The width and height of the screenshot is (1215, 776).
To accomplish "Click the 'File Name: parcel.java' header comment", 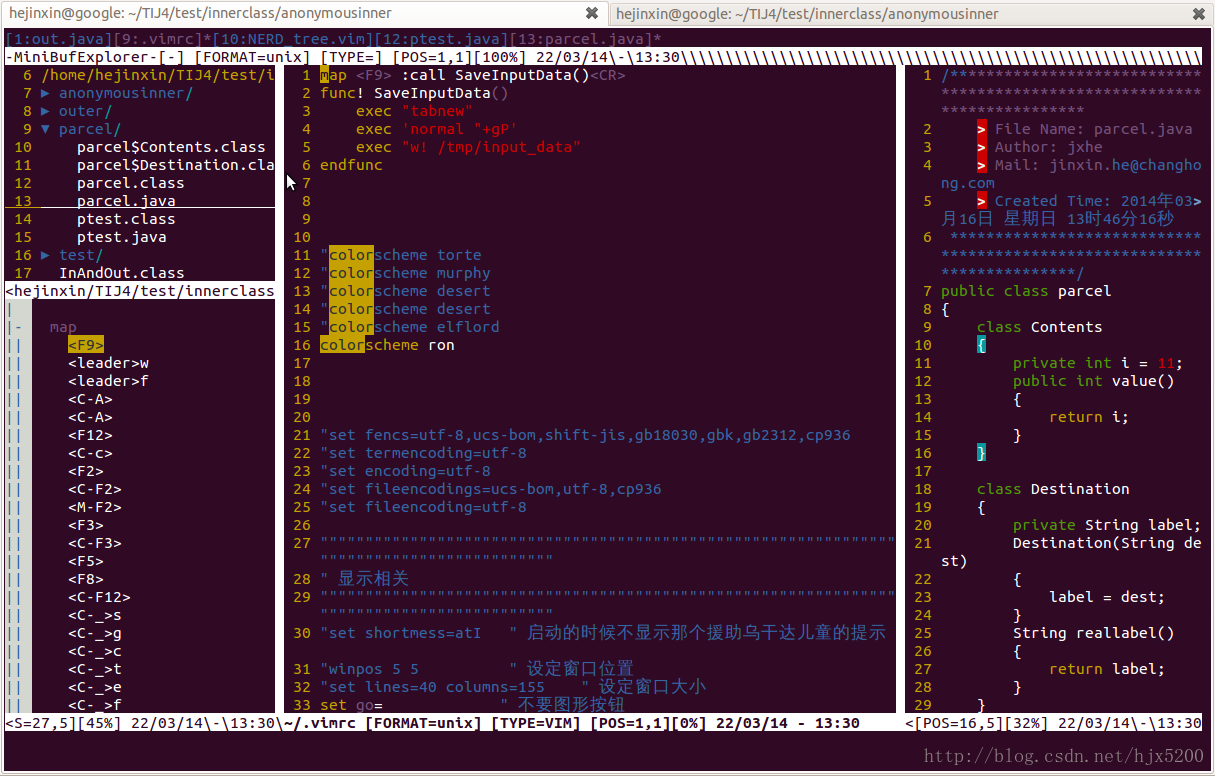I will [x=1093, y=129].
